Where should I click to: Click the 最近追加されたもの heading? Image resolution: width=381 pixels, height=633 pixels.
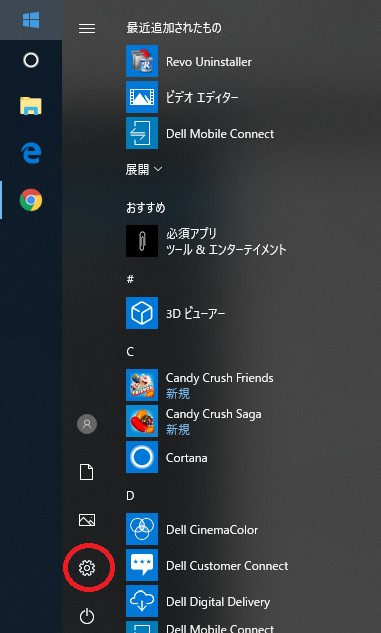pos(174,28)
